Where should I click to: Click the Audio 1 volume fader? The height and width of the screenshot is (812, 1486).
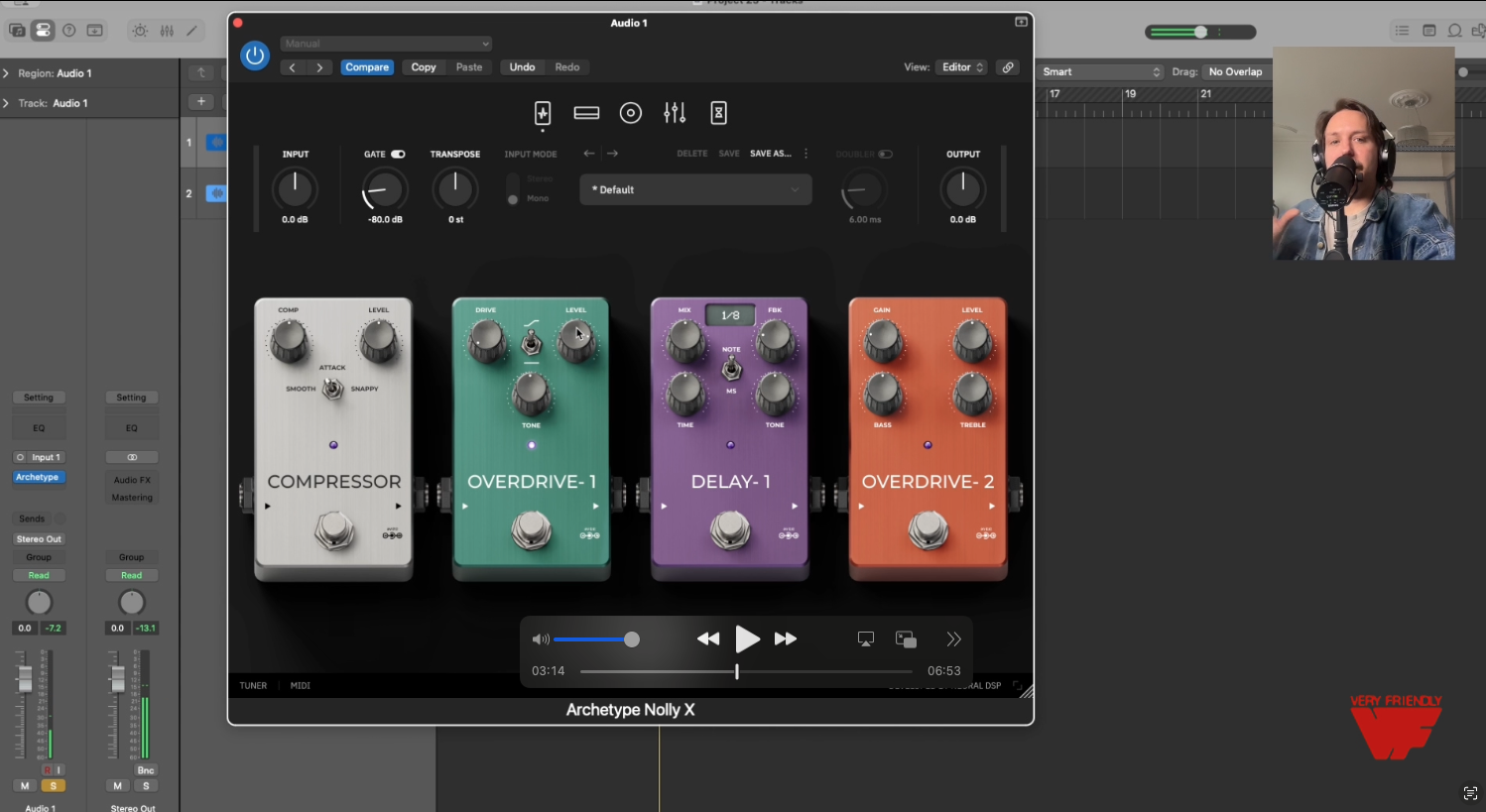tap(25, 679)
